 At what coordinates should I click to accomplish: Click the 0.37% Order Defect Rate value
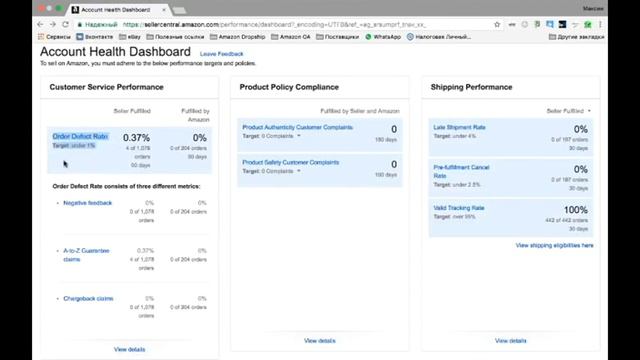coord(136,138)
